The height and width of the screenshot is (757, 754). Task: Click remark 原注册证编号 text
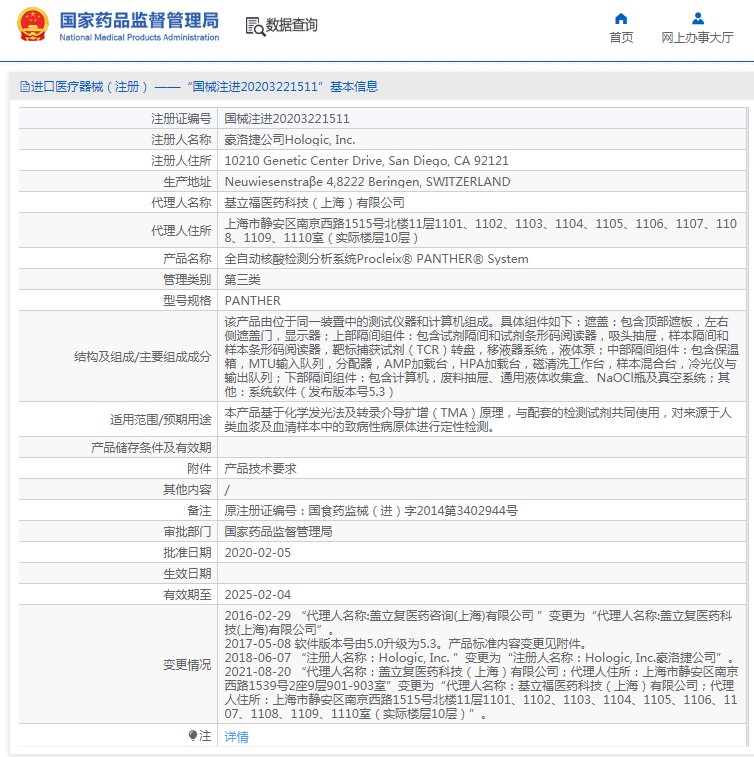tap(371, 511)
